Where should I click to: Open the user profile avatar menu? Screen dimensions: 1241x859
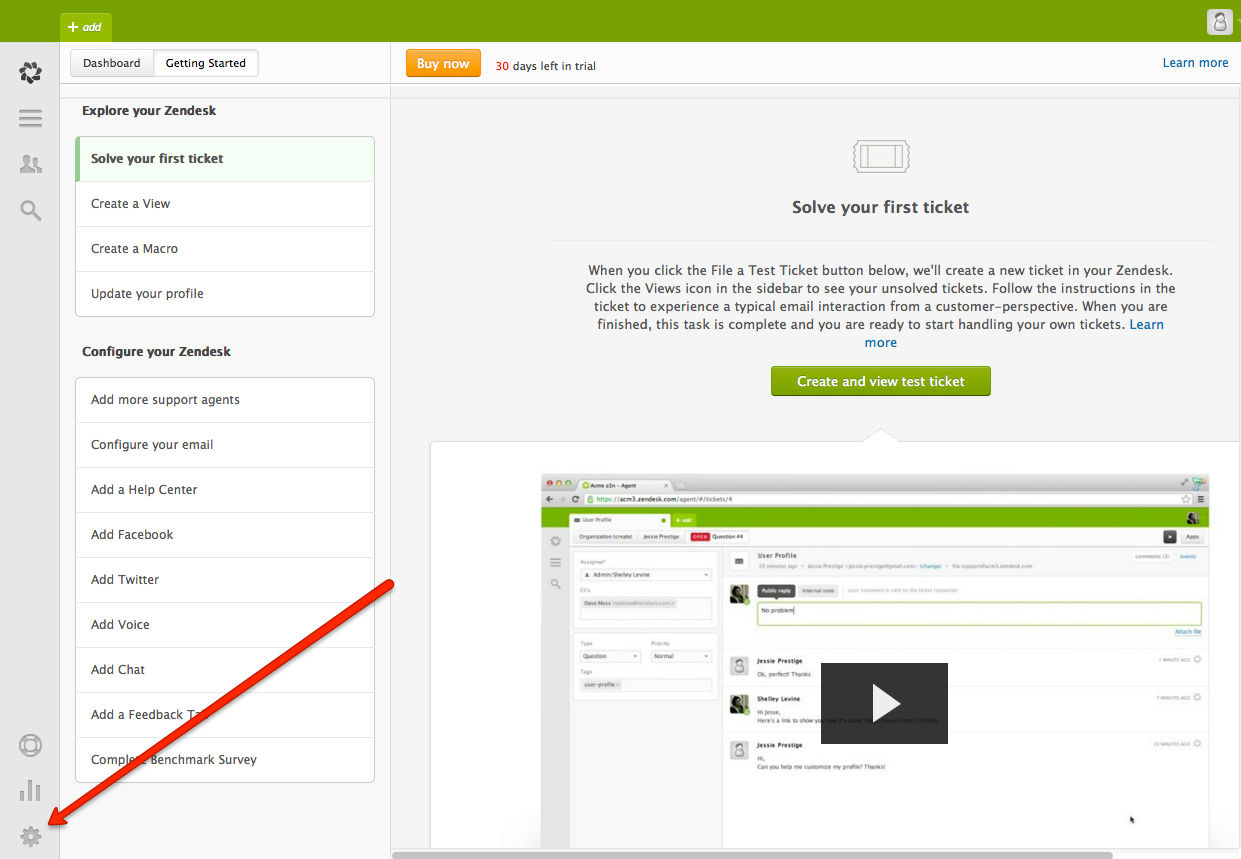coord(1220,21)
